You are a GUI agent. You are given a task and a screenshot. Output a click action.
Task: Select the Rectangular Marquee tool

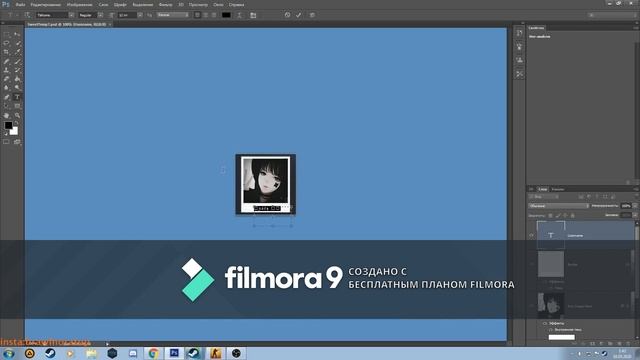pyautogui.click(x=6, y=34)
